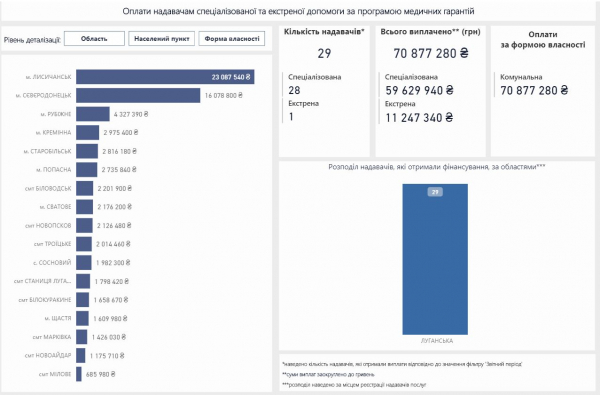Select the Форма власності detail level button
600x395 pixels.
232,39
